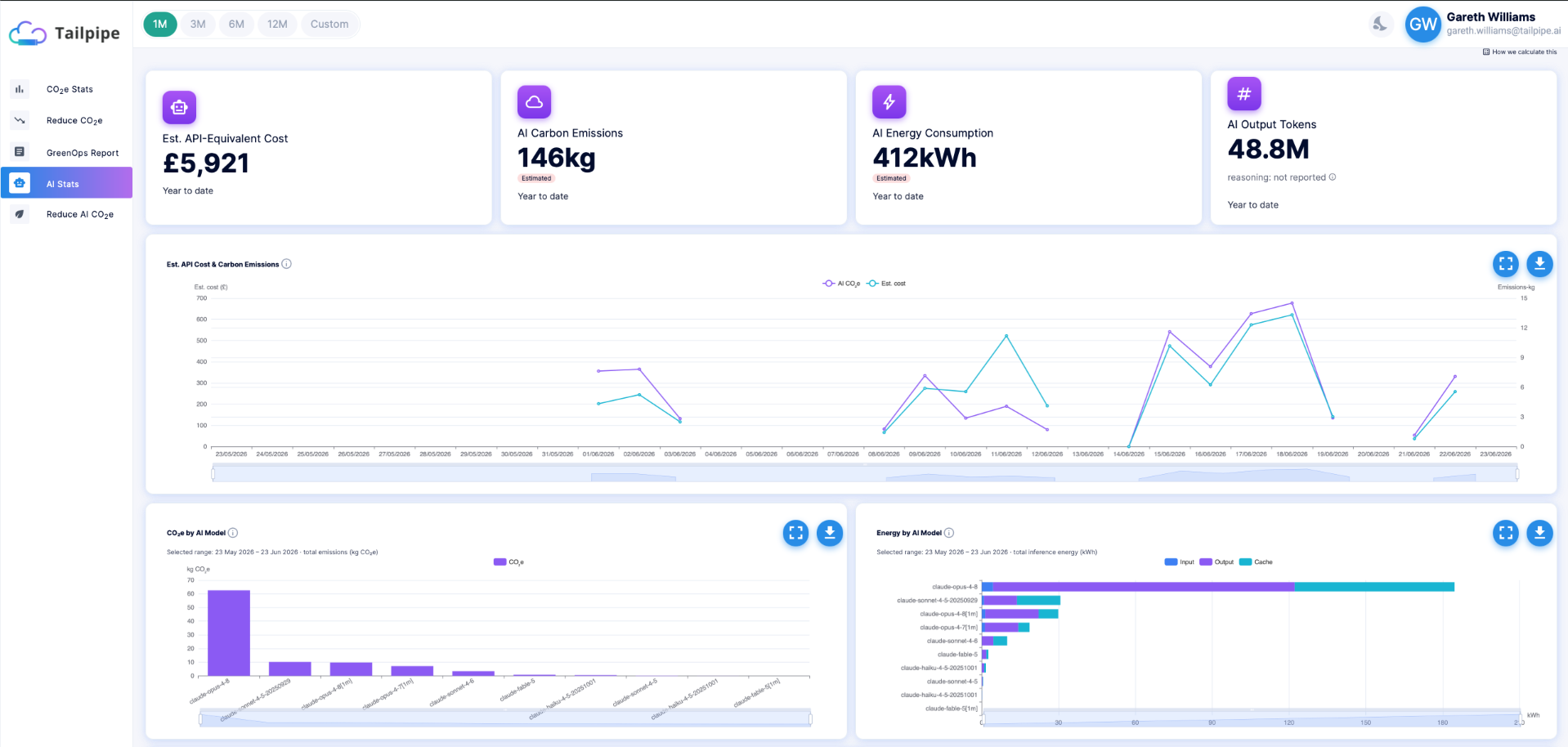Expand Est. API Cost chart fullscreen
The width and height of the screenshot is (1568, 747).
point(1506,264)
